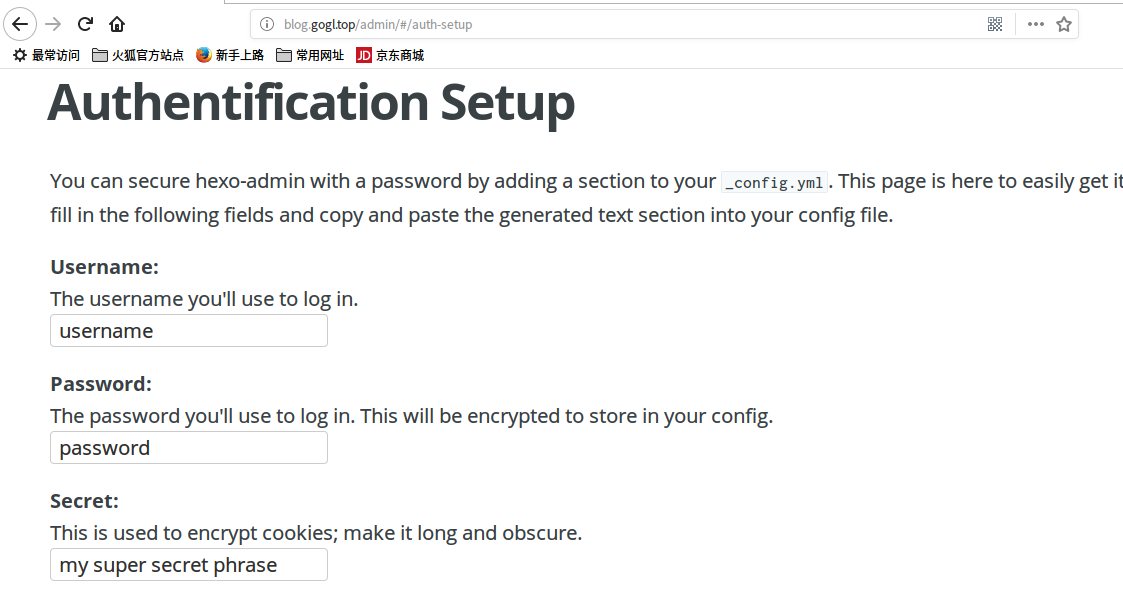Click the browser back arrow button
This screenshot has height=612, width=1123.
[x=20, y=24]
